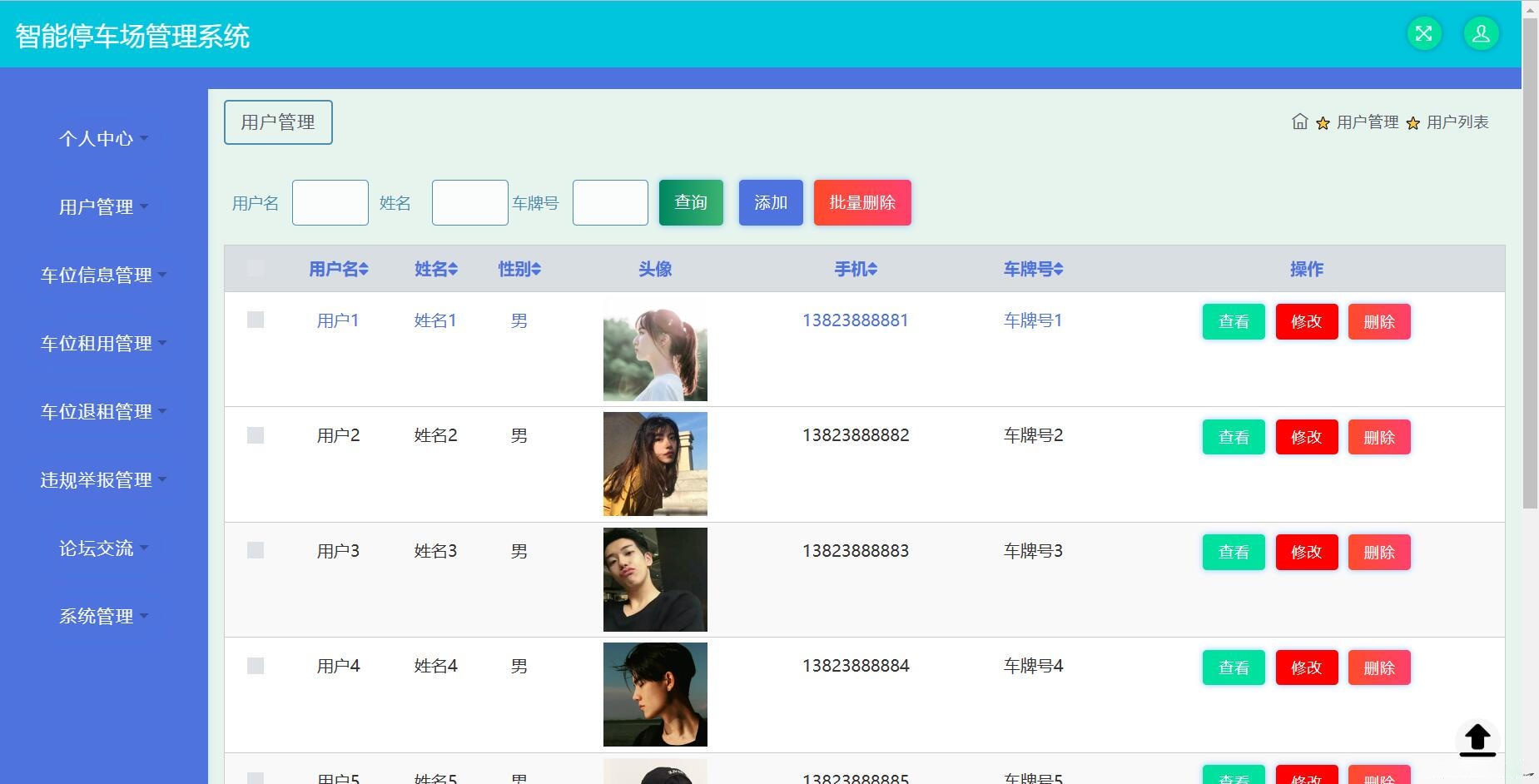The image size is (1539, 784).
Task: Expand the 论坛交流 sidebar menu
Action: pyautogui.click(x=103, y=548)
